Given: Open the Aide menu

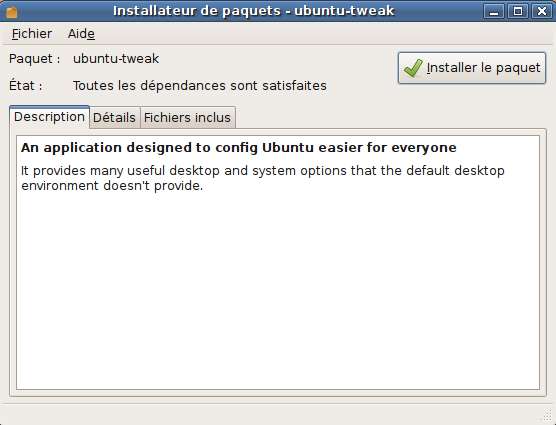Looking at the screenshot, I should pos(81,34).
